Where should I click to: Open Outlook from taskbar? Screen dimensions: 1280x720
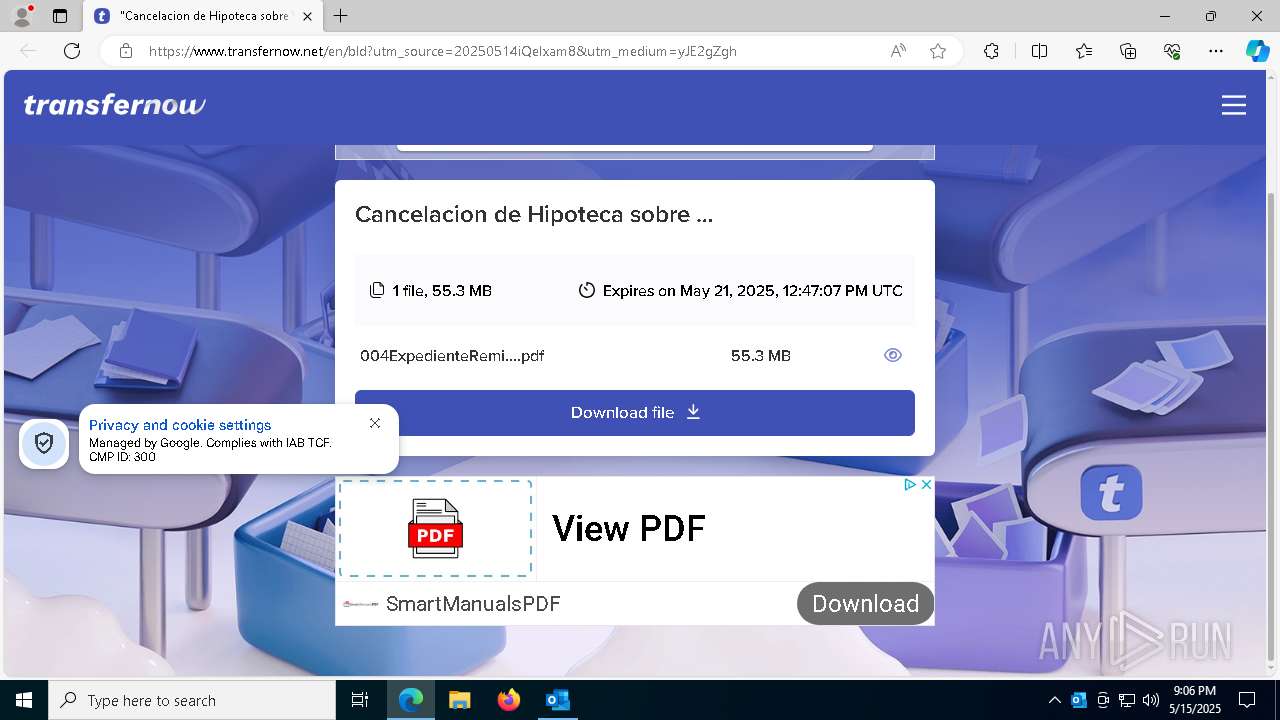click(x=558, y=700)
